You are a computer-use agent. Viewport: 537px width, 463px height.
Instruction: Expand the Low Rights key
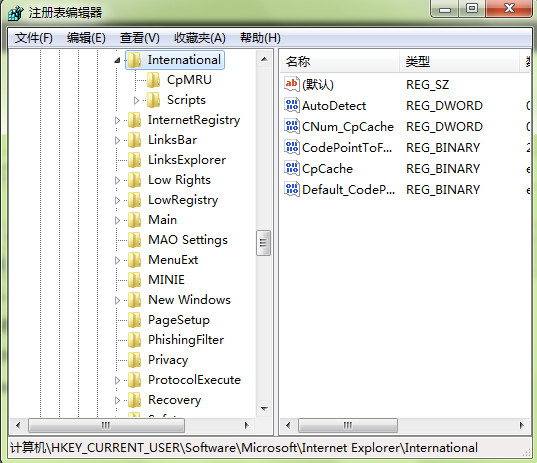point(117,180)
